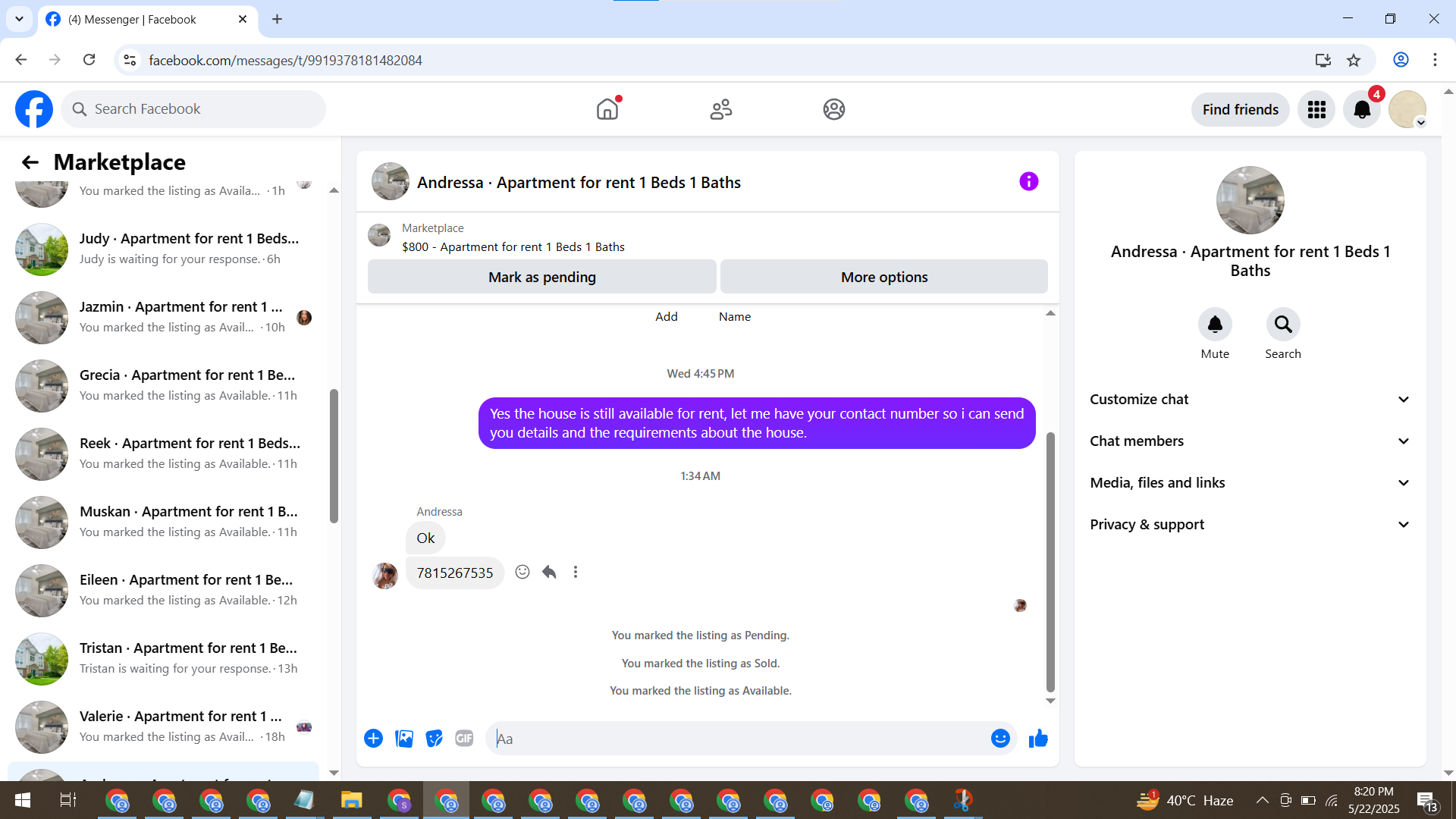1456x819 pixels.
Task: Expand Privacy & support section
Action: point(1250,525)
